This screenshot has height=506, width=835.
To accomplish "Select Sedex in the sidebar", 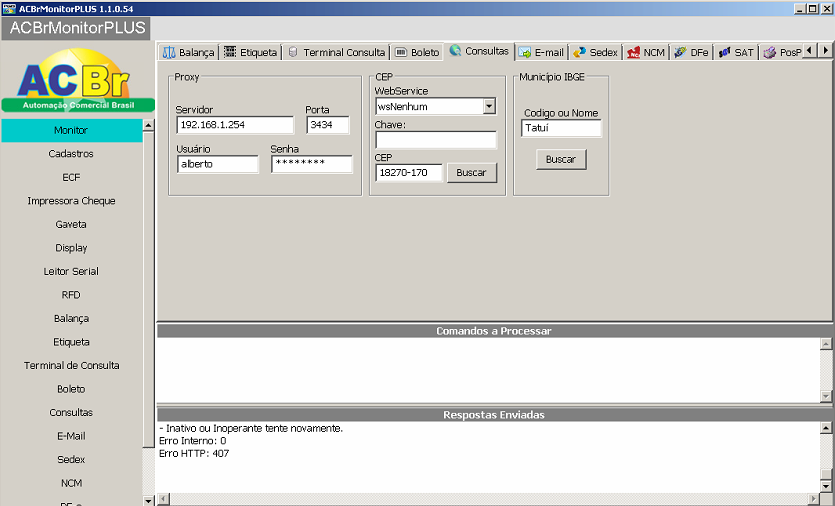I will click(71, 459).
